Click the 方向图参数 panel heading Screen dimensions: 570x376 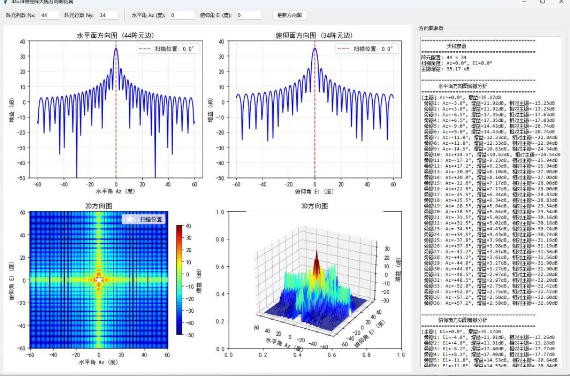coord(431,28)
